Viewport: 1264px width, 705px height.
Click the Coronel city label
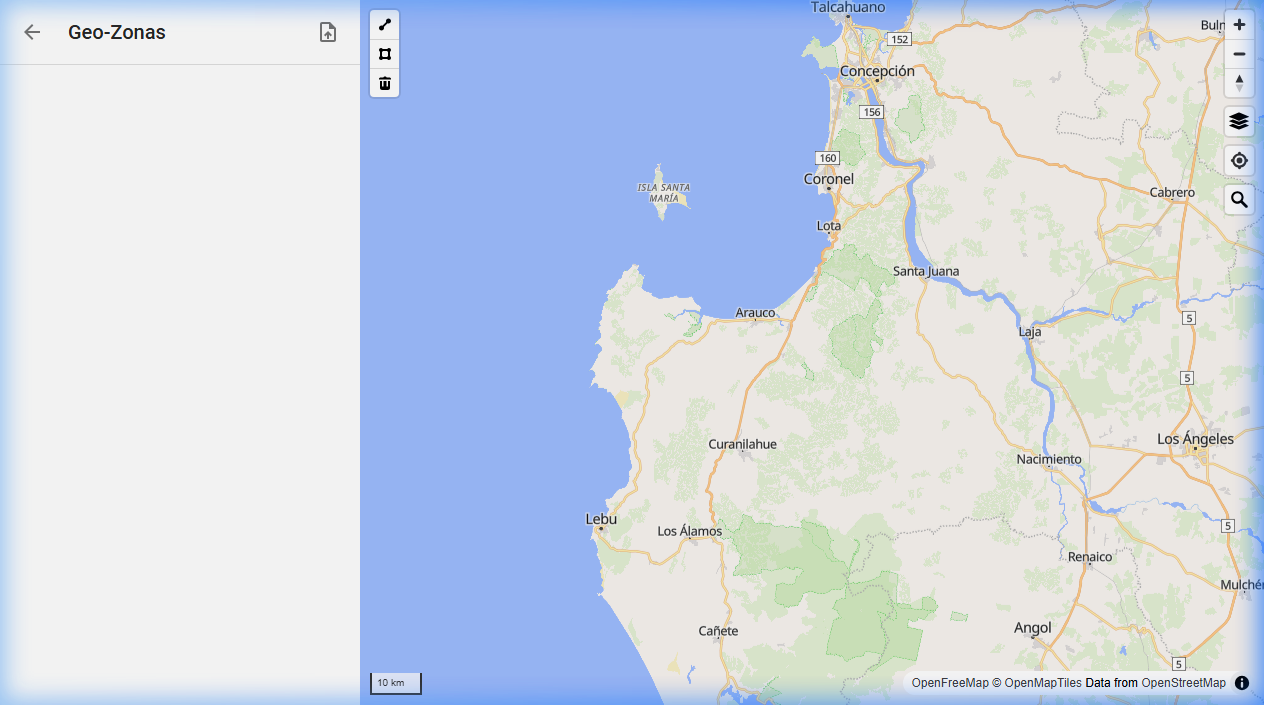[829, 179]
